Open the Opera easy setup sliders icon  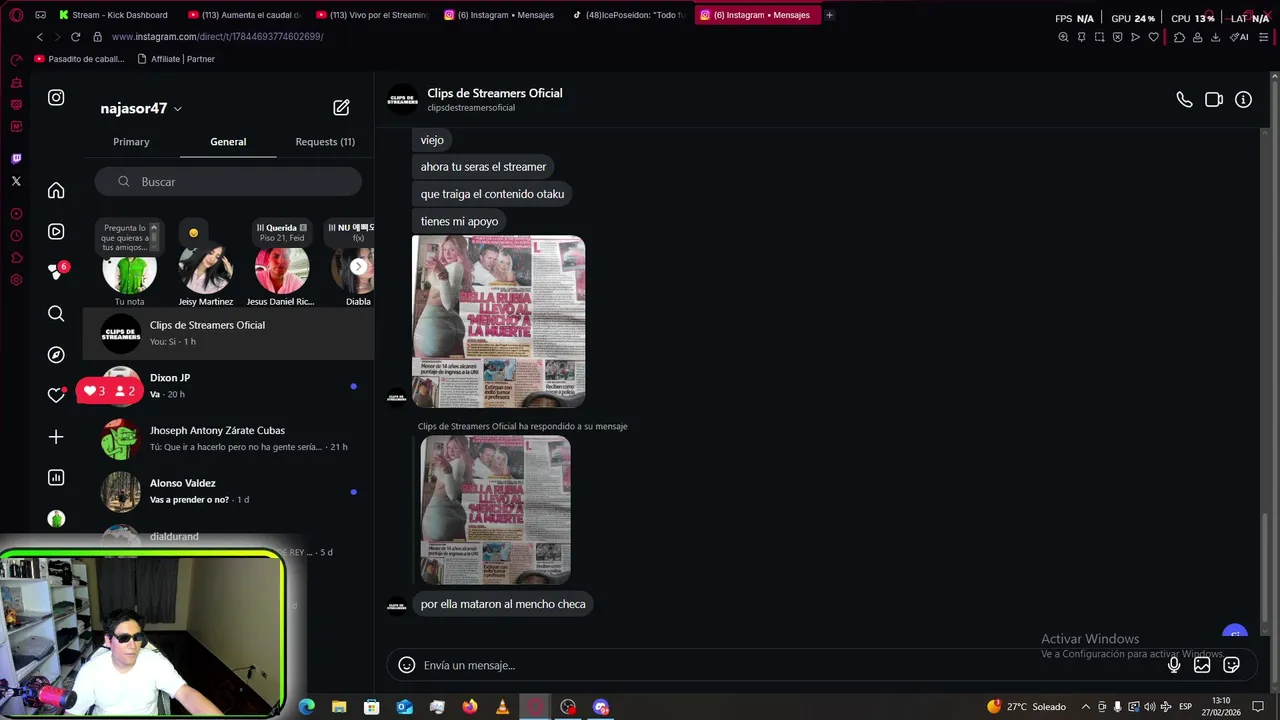coord(1264,37)
